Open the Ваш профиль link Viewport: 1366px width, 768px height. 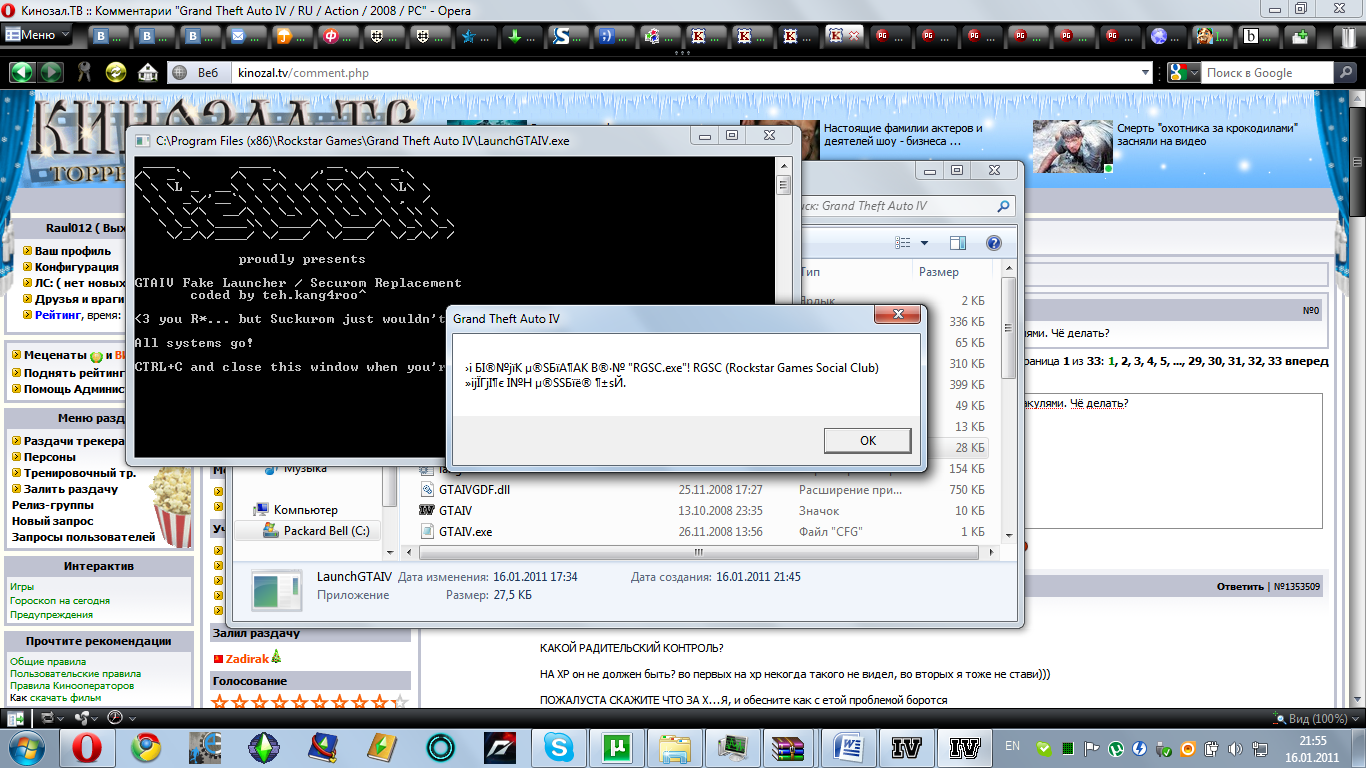[x=73, y=251]
